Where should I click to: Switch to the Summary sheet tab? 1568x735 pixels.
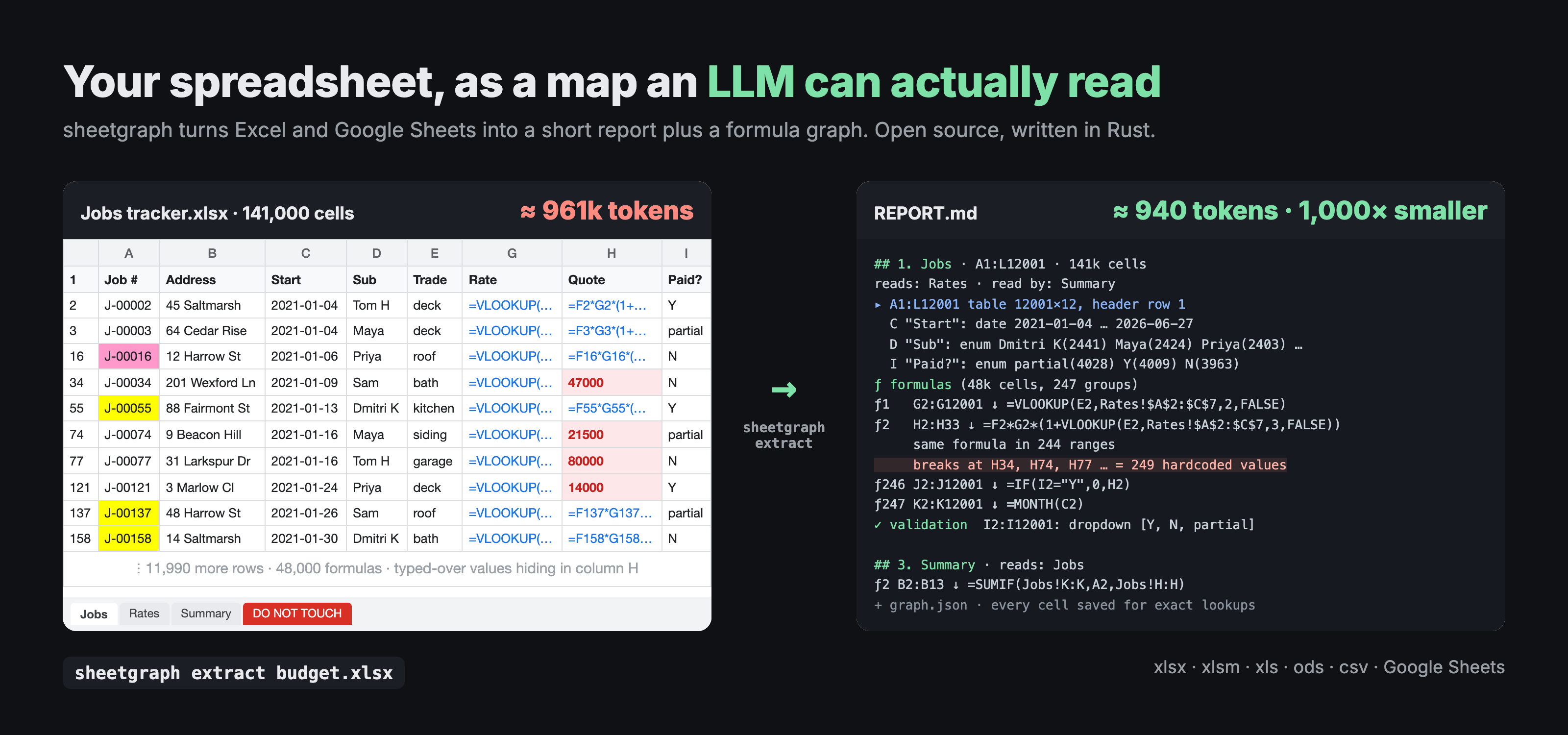point(206,613)
